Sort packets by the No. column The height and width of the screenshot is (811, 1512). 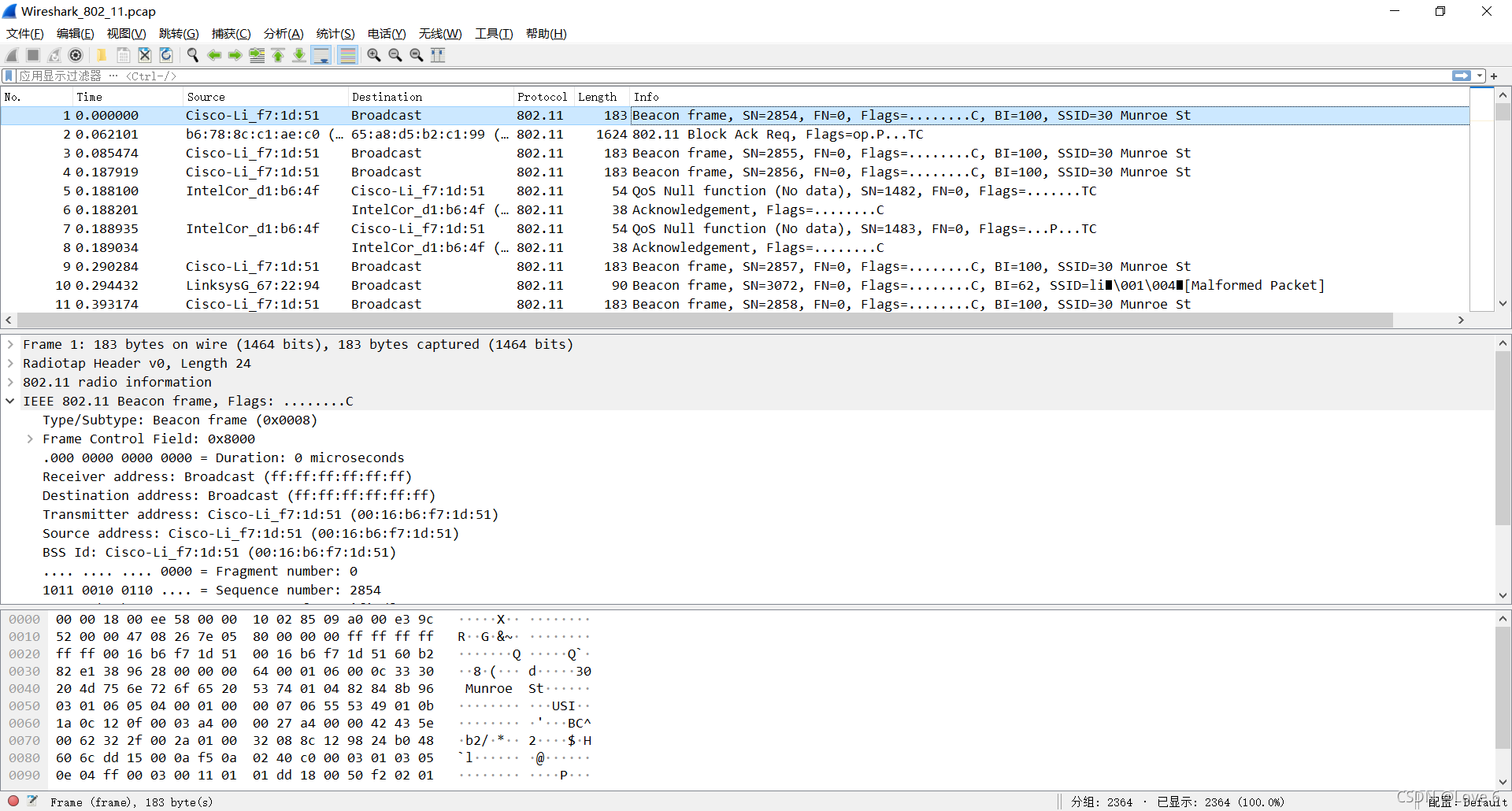(x=37, y=97)
